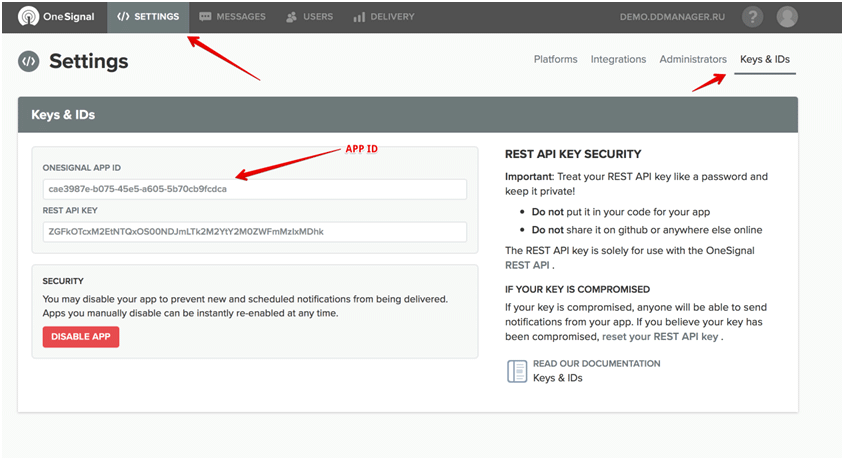Click the help question mark icon
This screenshot has height=460, width=844.
(x=752, y=17)
